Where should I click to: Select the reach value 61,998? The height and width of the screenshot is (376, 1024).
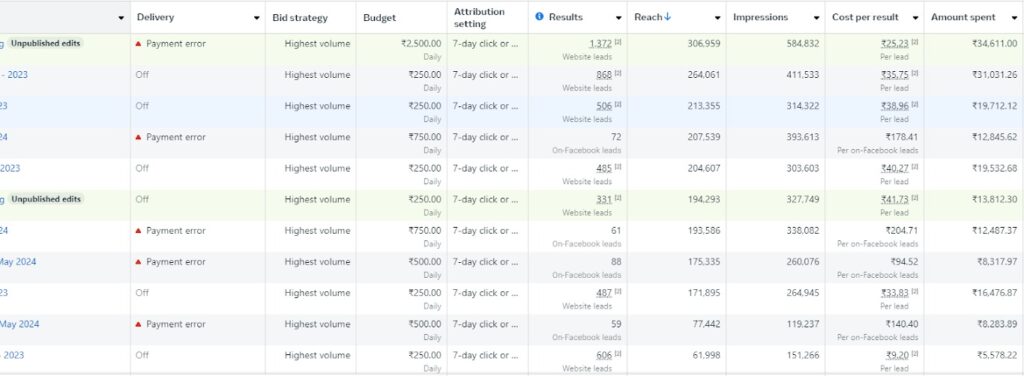(x=707, y=355)
